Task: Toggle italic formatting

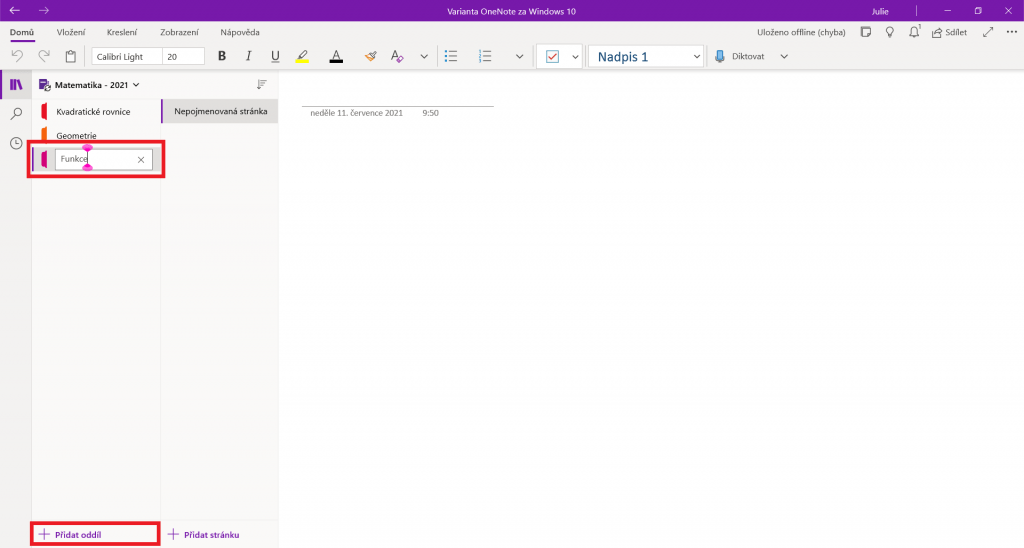Action: point(248,57)
